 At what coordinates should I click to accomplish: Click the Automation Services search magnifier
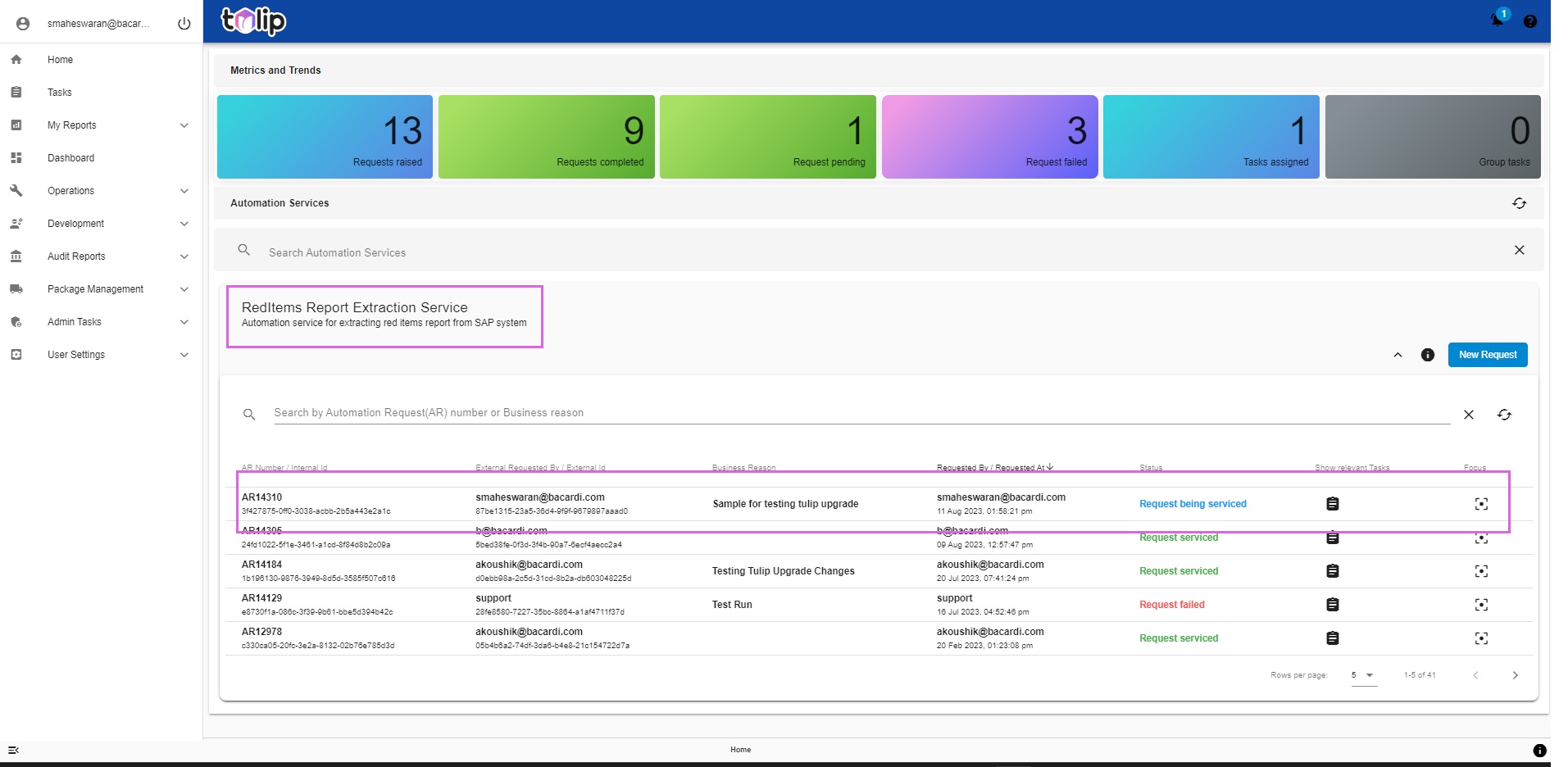click(x=244, y=250)
